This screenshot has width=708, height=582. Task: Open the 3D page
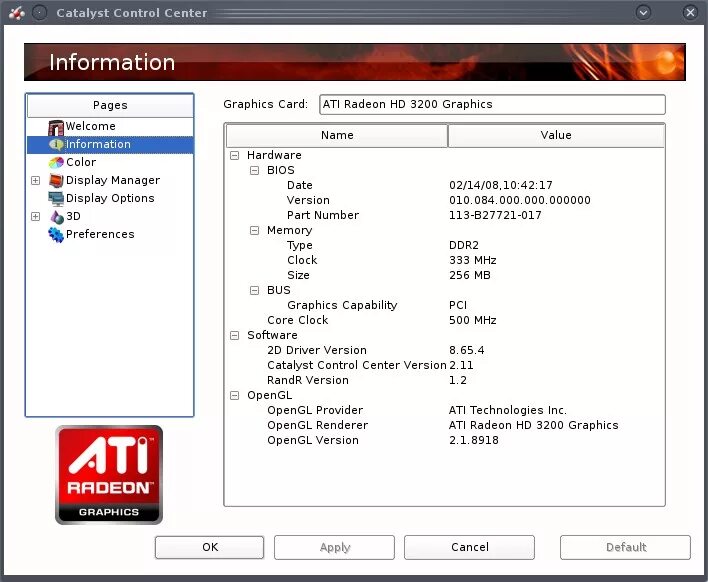coord(73,216)
